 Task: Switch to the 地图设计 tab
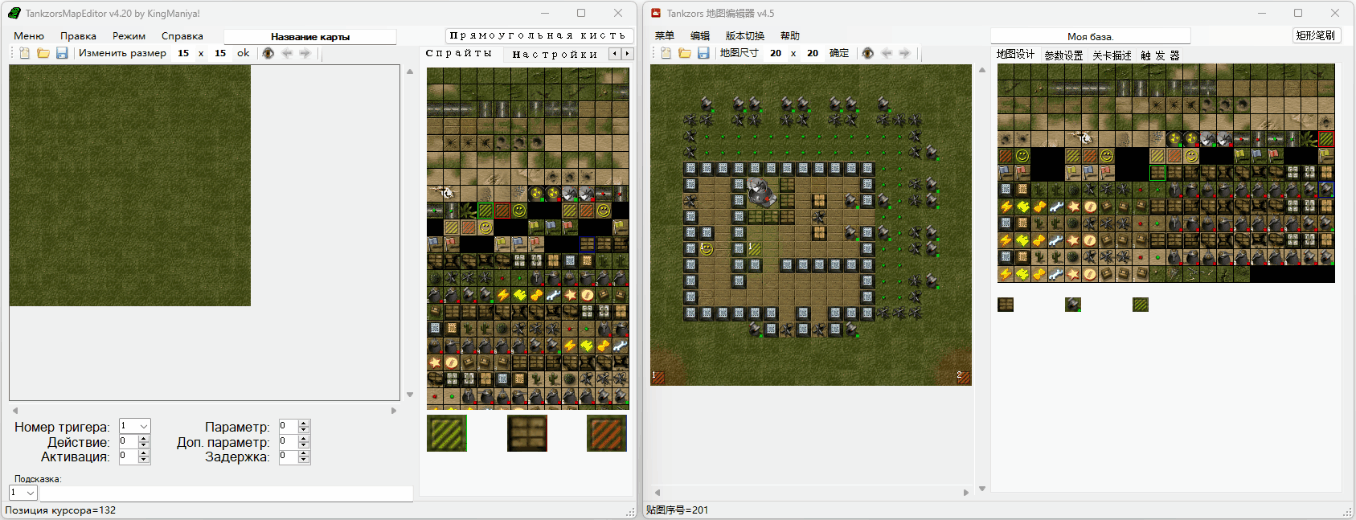tap(1016, 55)
